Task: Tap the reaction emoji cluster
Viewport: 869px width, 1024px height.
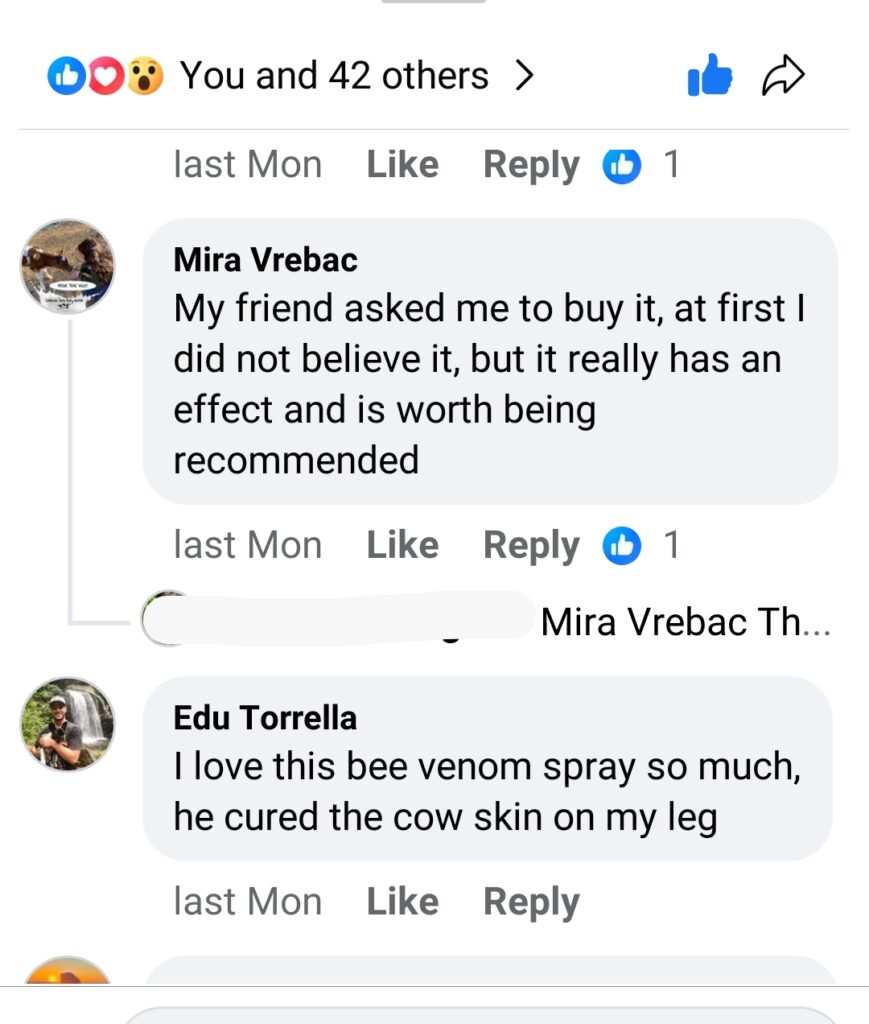Action: (x=106, y=76)
